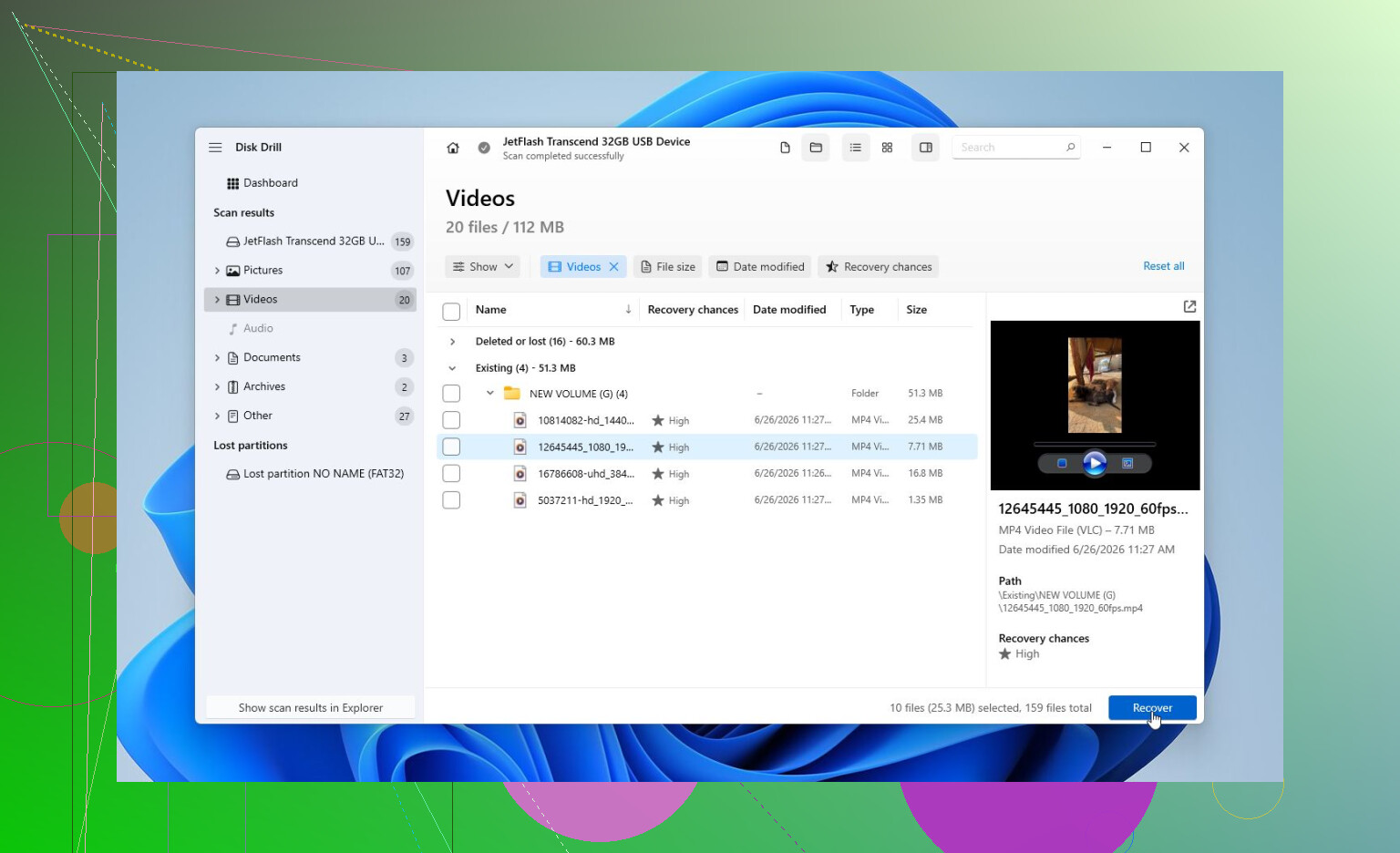
Task: Open Recovery chances filter
Action: point(879,267)
